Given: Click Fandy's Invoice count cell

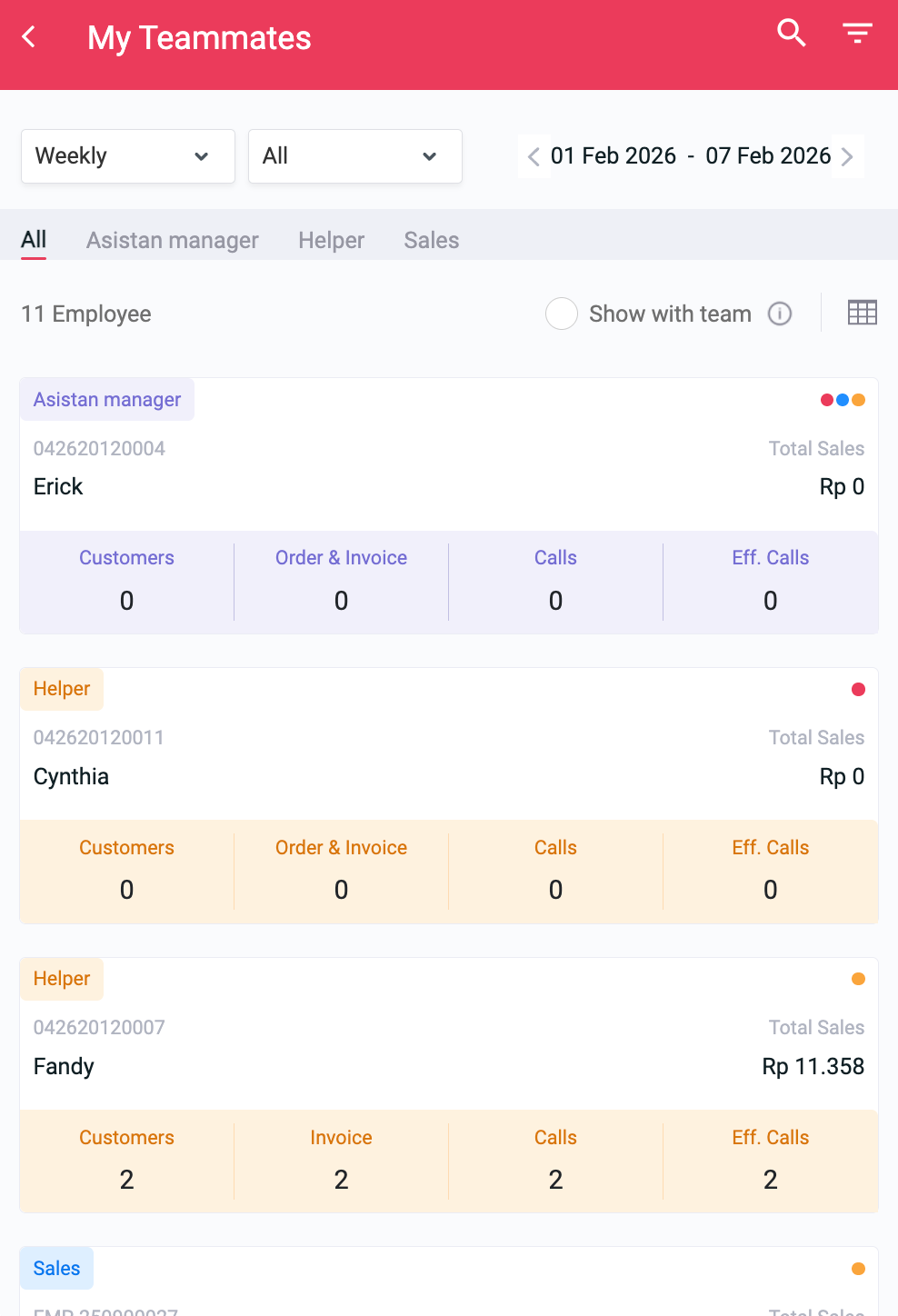Looking at the screenshot, I should 341,1161.
